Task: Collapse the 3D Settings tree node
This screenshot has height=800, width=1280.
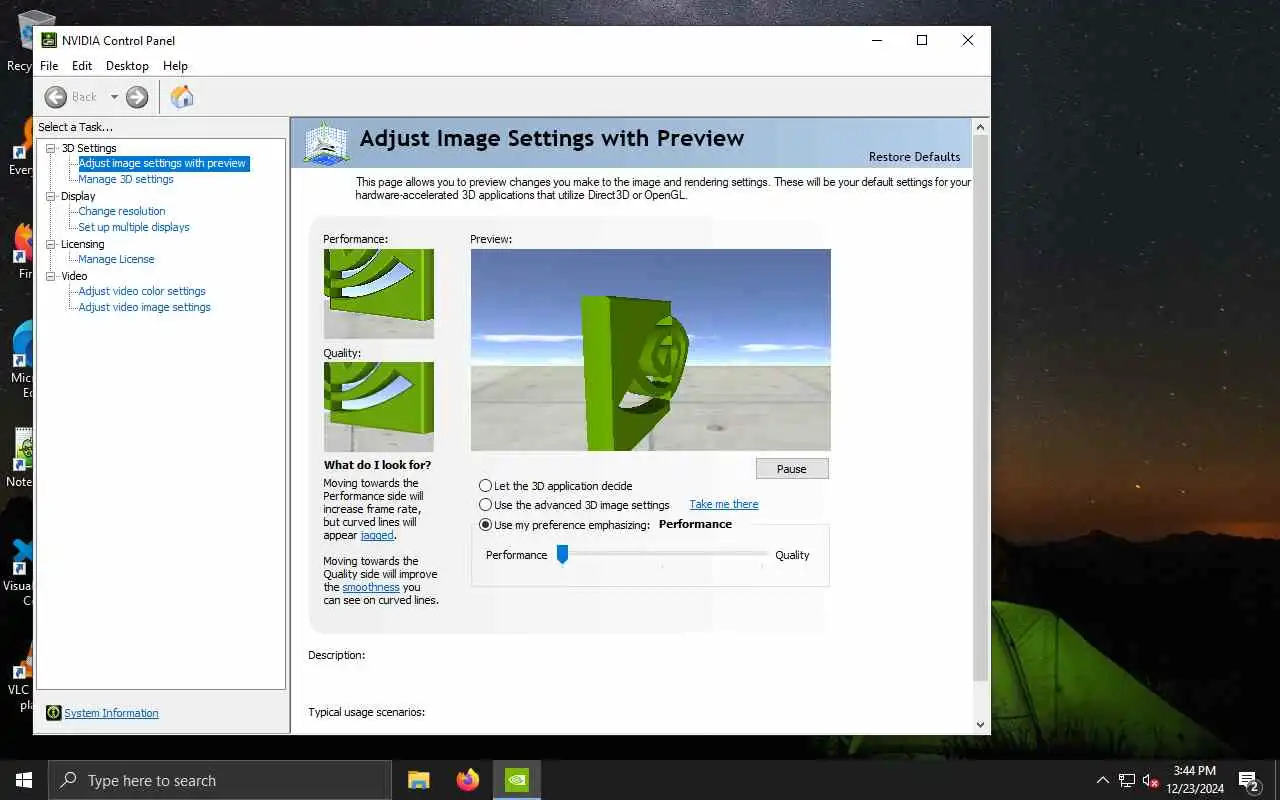Action: pyautogui.click(x=52, y=148)
